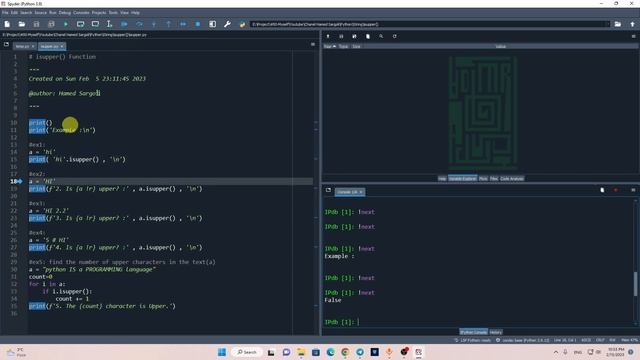Open a file using folder icon
This screenshot has width=640, height=360.
pos(22,24)
